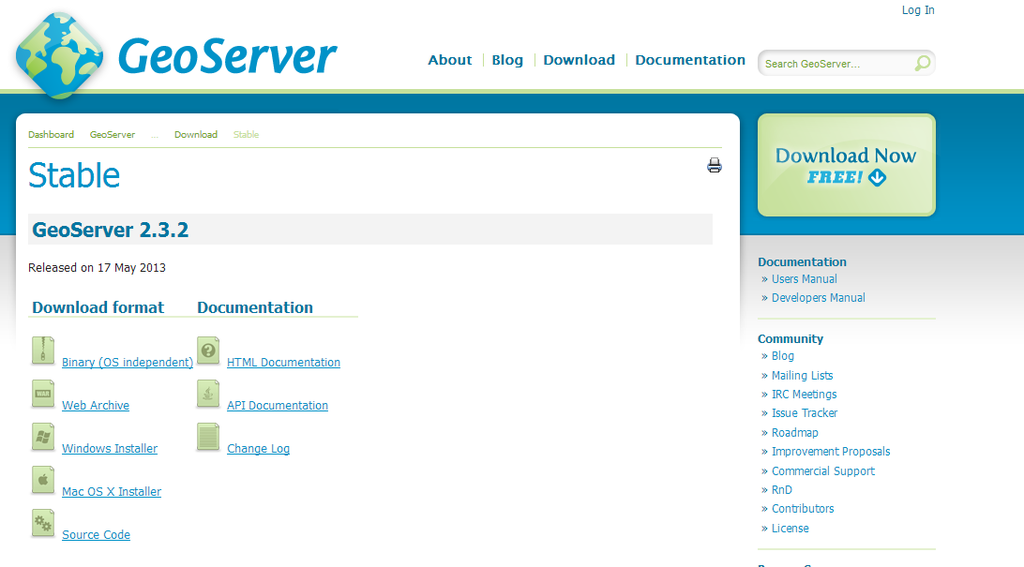Open Improvement Proposals link
This screenshot has height=567, width=1024.
(x=831, y=451)
